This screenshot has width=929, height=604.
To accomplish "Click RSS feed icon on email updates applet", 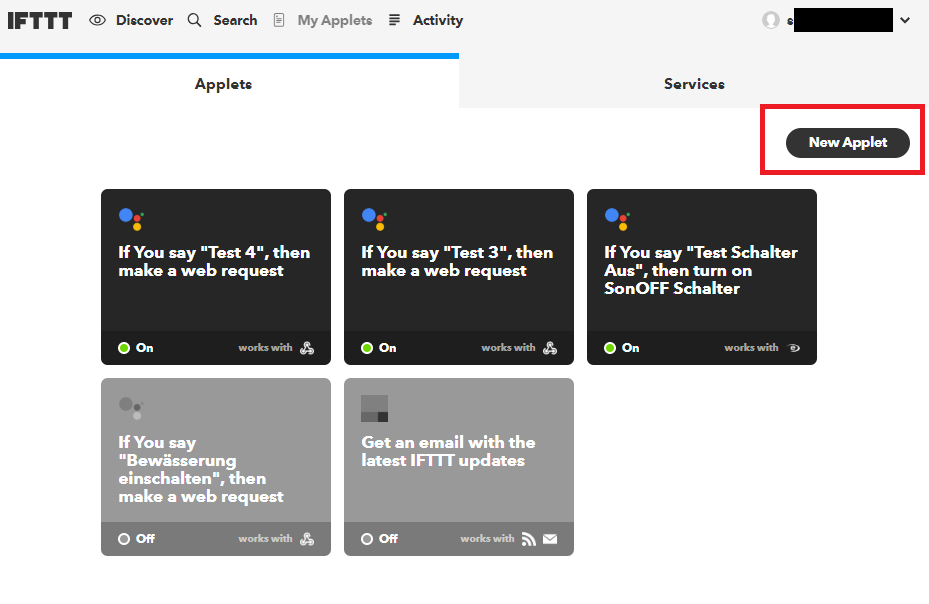I will 528,539.
